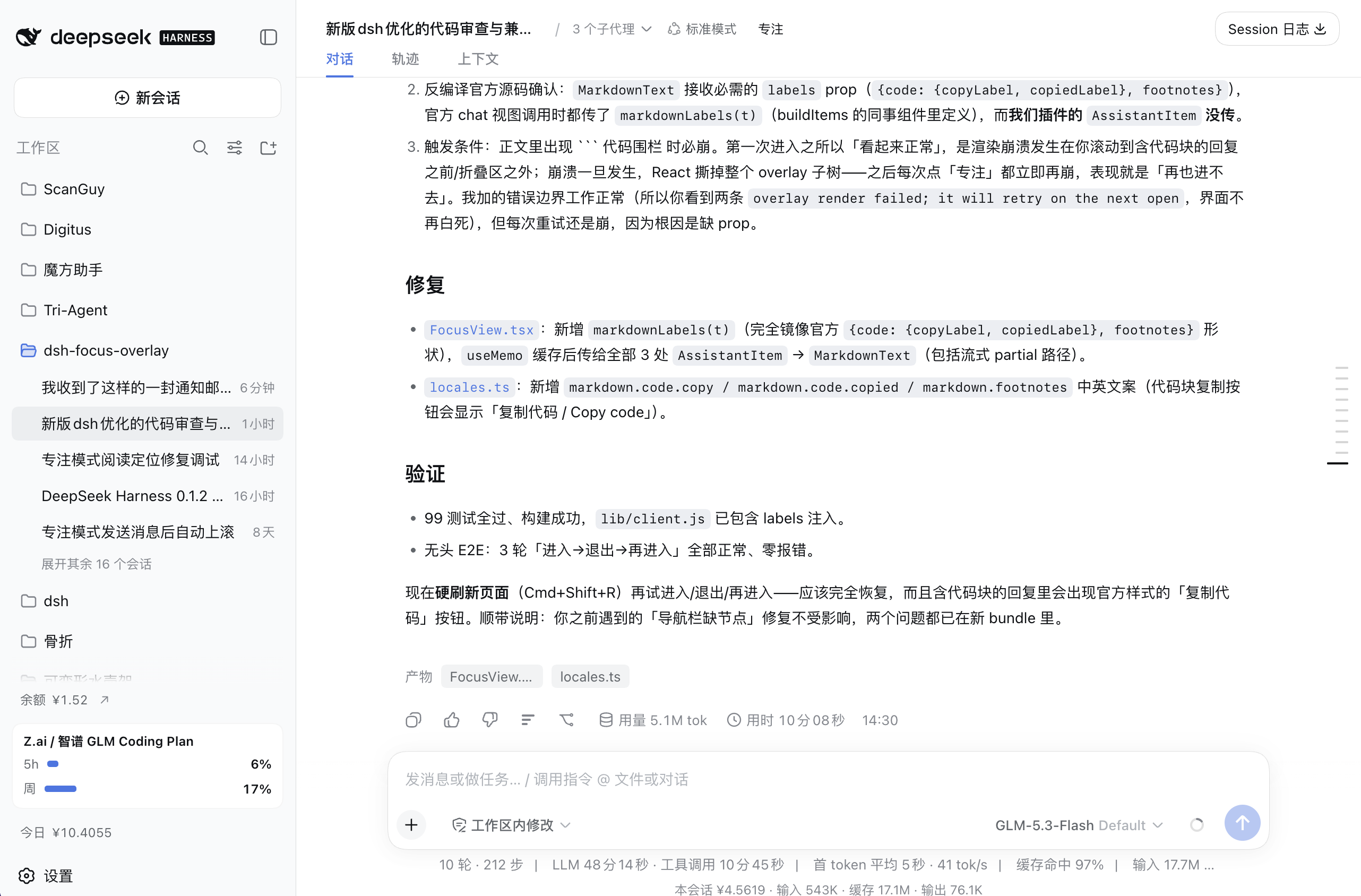Viewport: 1361px width, 896px height.
Task: Click the plus attachment button
Action: pyautogui.click(x=411, y=824)
